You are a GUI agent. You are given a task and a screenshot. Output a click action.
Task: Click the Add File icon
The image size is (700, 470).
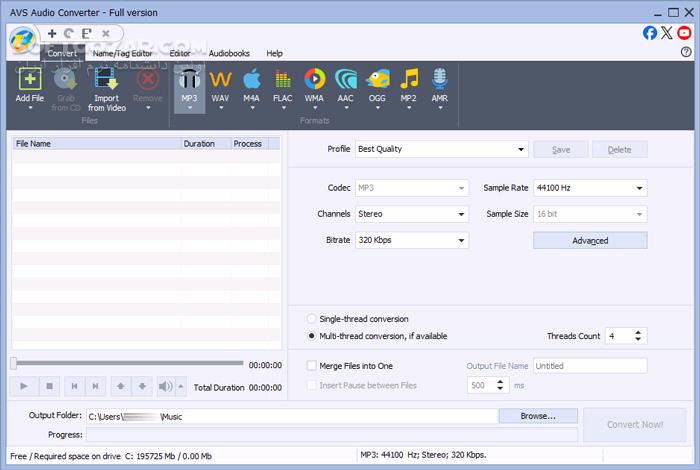tap(29, 80)
